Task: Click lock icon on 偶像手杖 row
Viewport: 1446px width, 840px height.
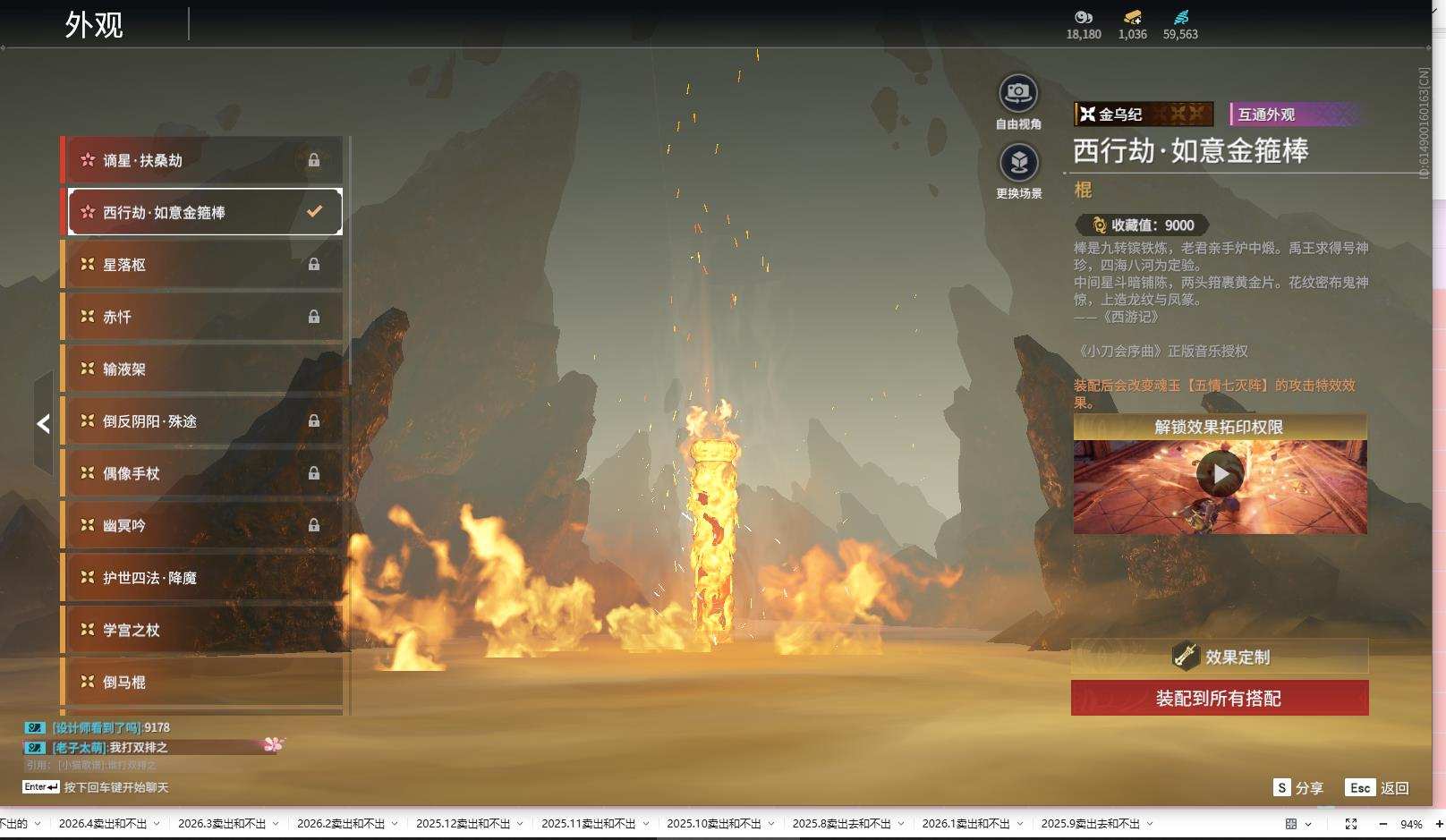Action: pyautogui.click(x=314, y=472)
